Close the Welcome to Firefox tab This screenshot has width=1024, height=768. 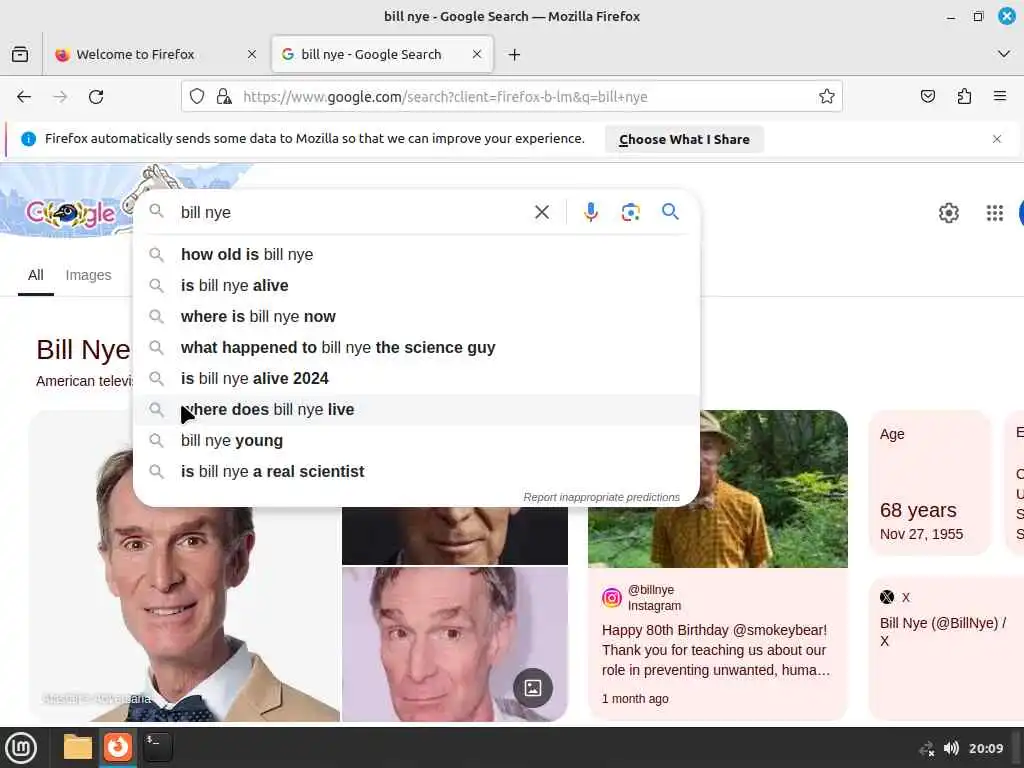tap(252, 54)
